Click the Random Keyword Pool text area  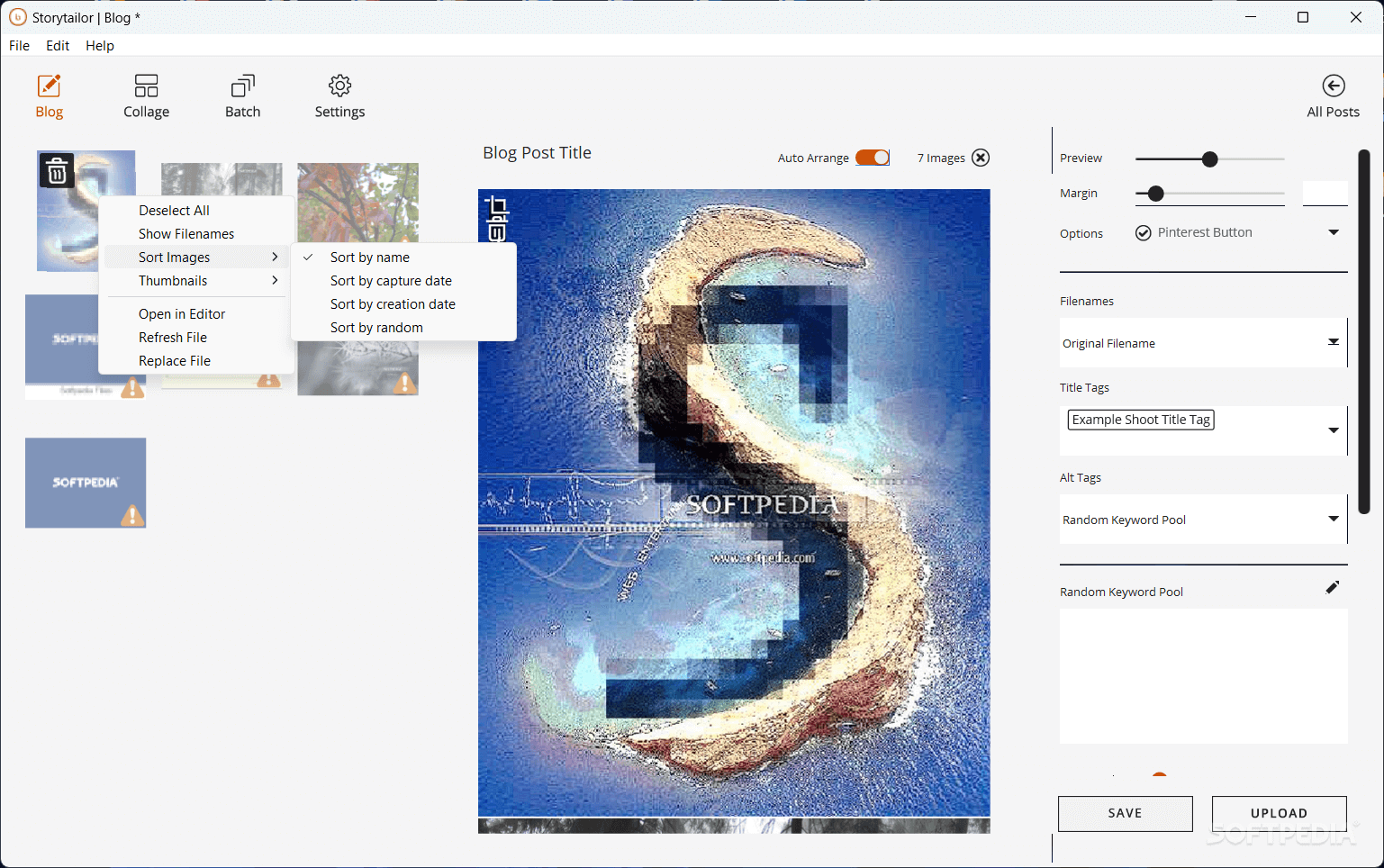pyautogui.click(x=1203, y=676)
